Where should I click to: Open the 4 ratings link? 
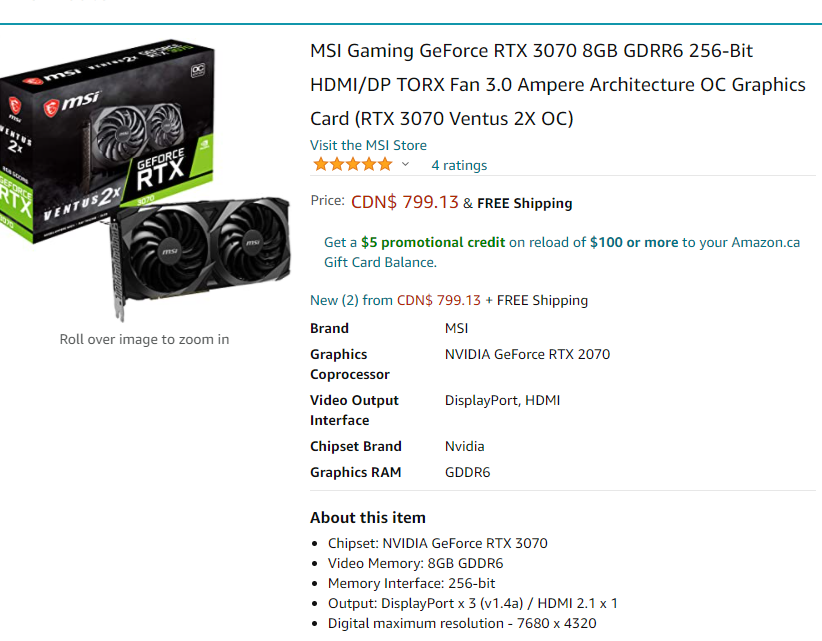point(459,165)
